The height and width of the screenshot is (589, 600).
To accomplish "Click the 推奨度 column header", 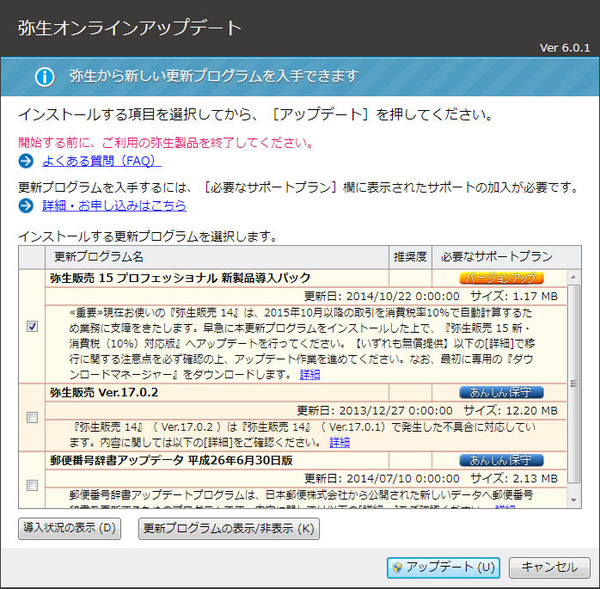I will (x=410, y=257).
